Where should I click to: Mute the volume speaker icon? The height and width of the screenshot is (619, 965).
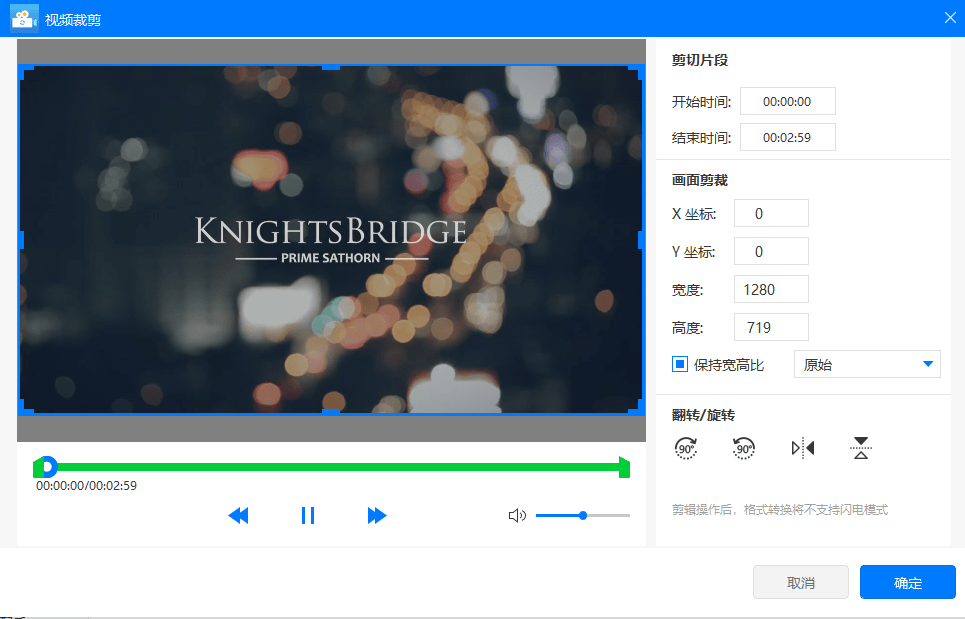pos(517,516)
